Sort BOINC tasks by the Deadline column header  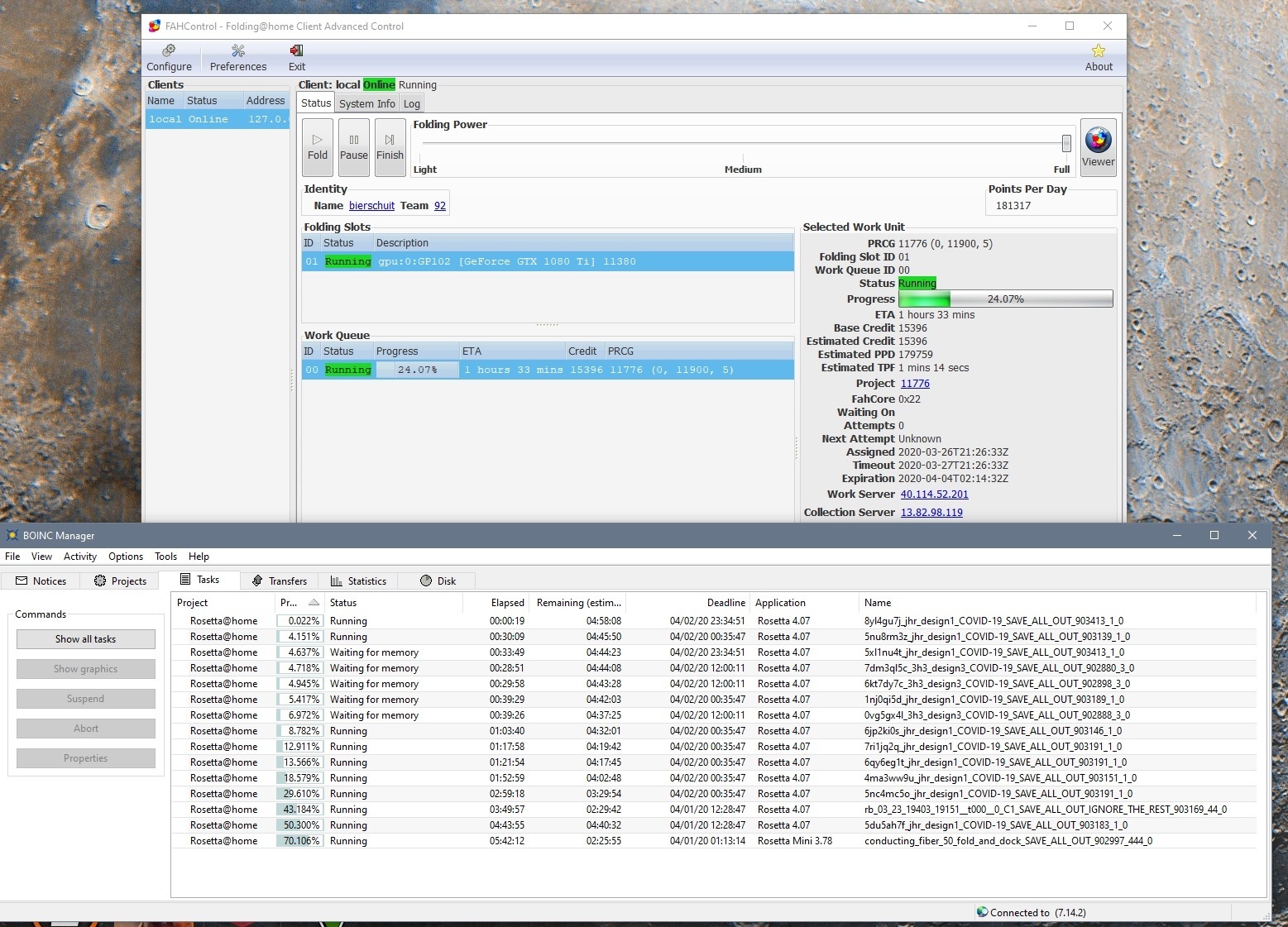tap(688, 603)
